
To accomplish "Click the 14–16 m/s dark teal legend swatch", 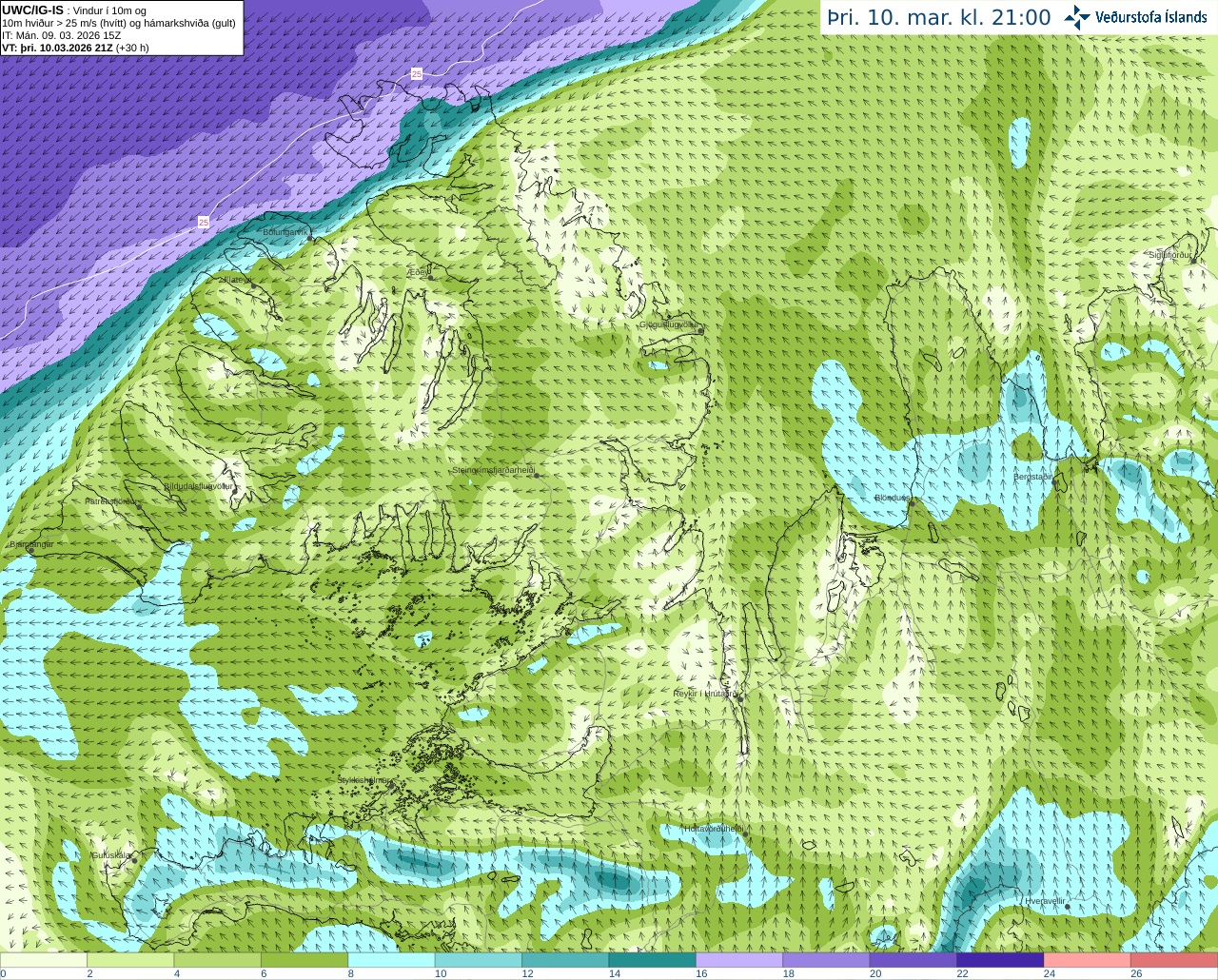I will coord(653,960).
